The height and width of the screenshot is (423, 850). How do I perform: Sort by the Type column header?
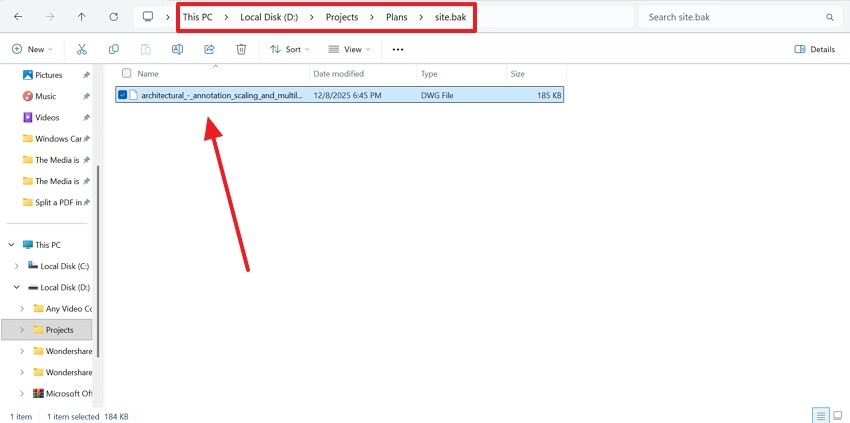pos(429,74)
